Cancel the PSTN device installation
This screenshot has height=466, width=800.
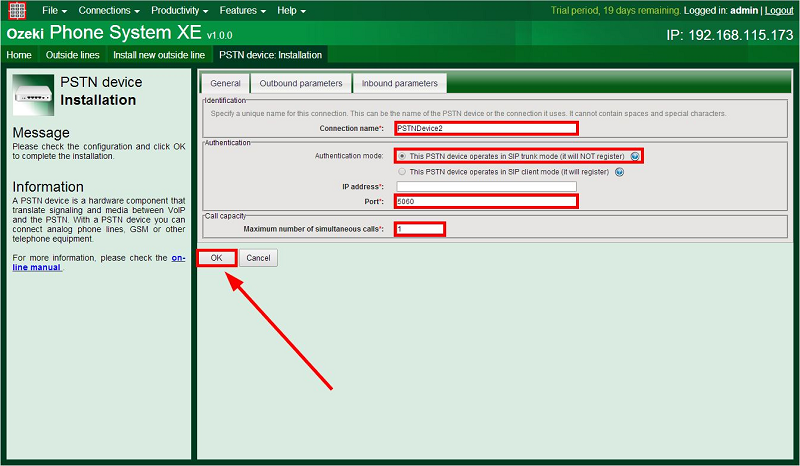coord(258,258)
